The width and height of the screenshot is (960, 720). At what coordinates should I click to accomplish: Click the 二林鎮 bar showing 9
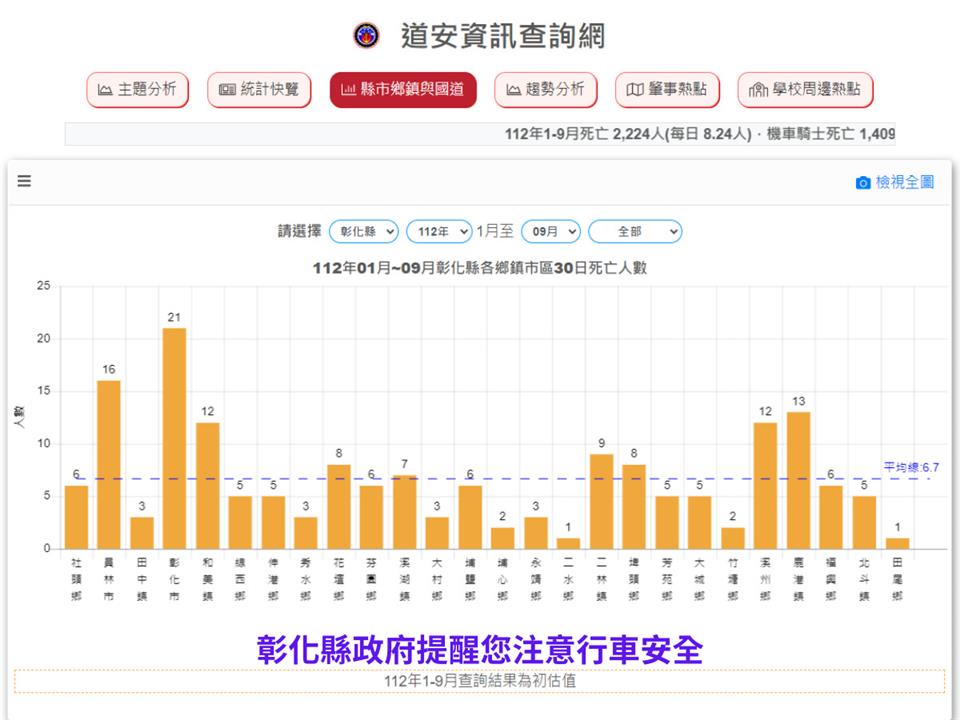pos(601,501)
